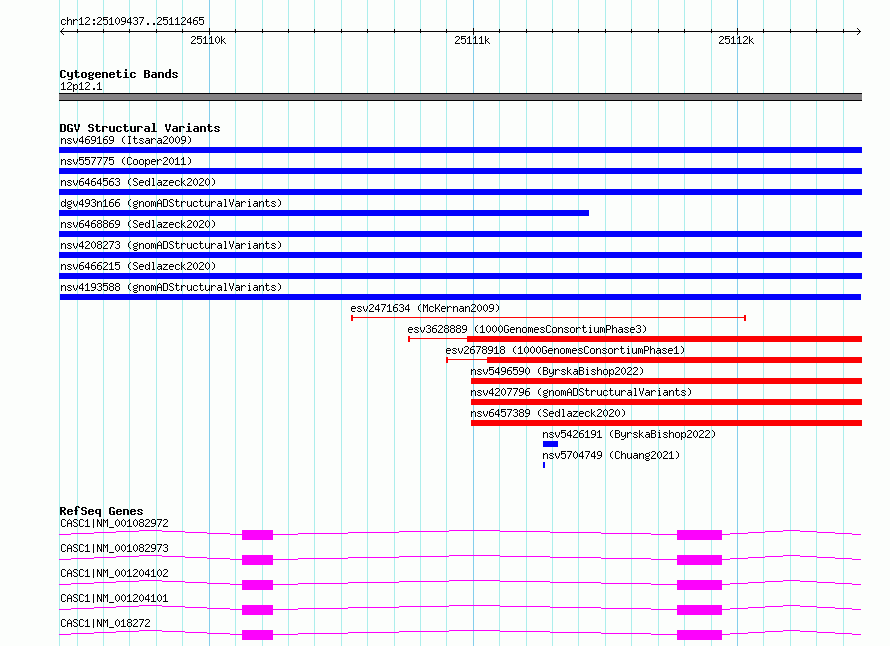Click the 25111k ruler position label

click(472, 40)
